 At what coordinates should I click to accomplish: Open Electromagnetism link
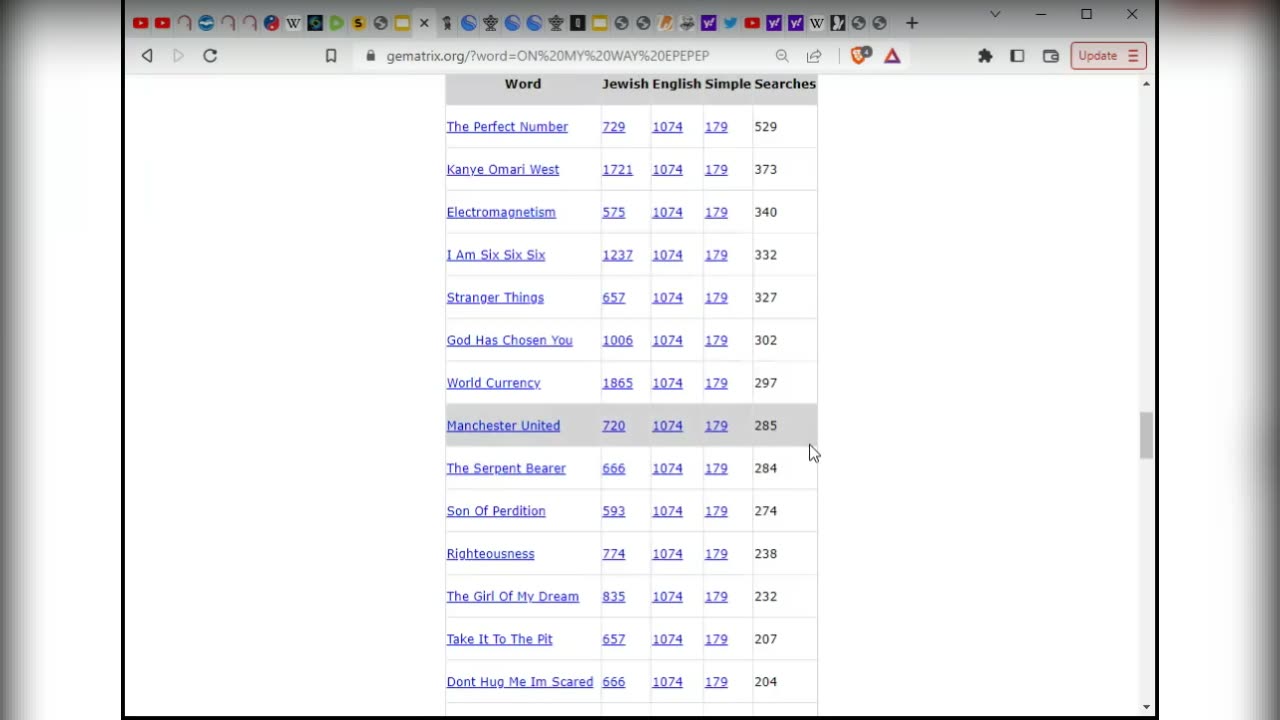(501, 212)
